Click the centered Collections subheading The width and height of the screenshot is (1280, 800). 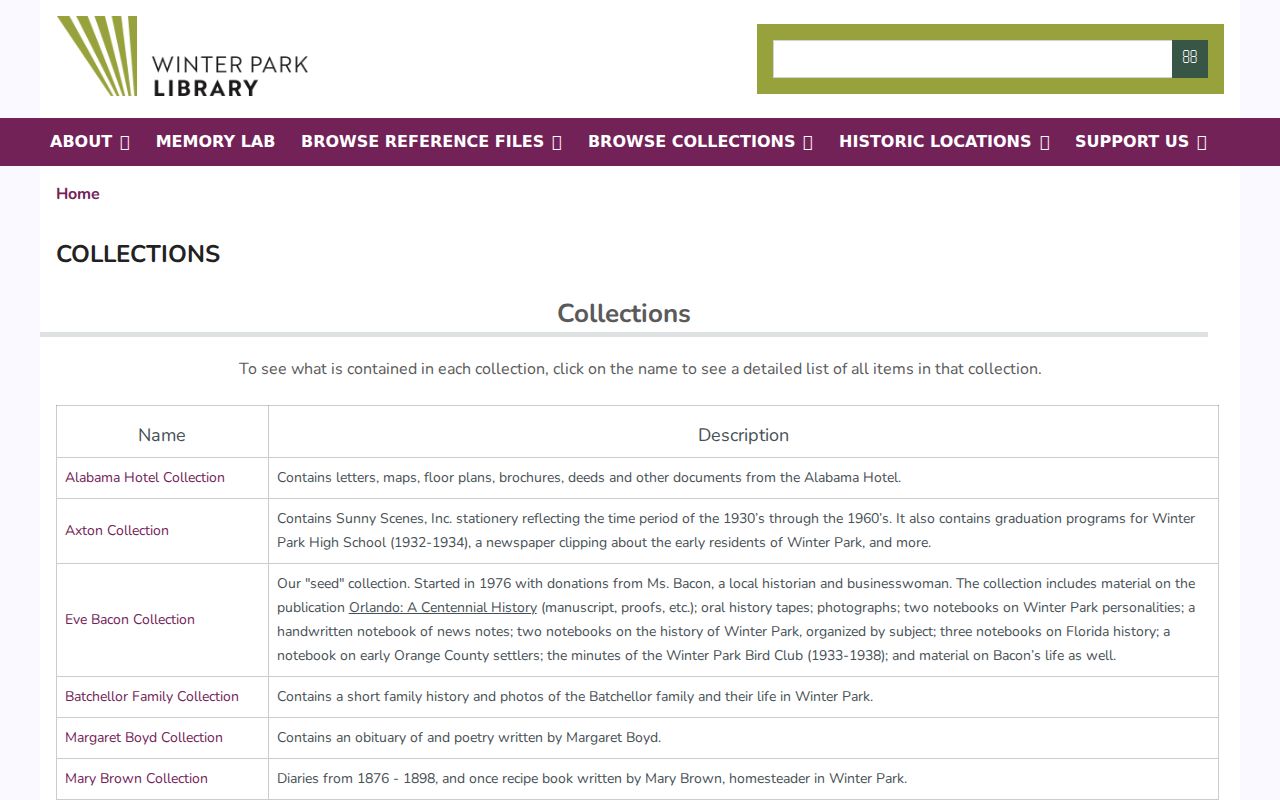point(624,313)
